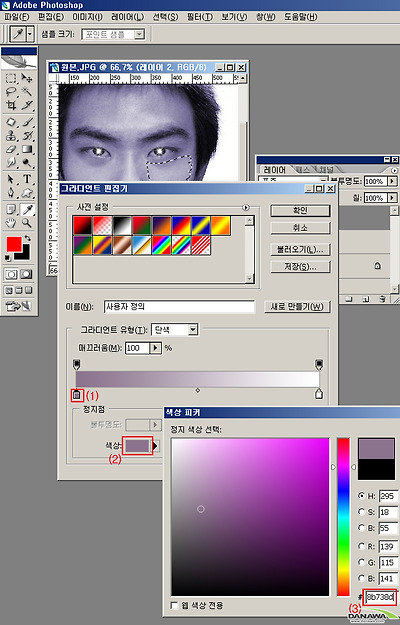The width and height of the screenshot is (400, 625).
Task: Click the hex color input field
Action: [380, 597]
